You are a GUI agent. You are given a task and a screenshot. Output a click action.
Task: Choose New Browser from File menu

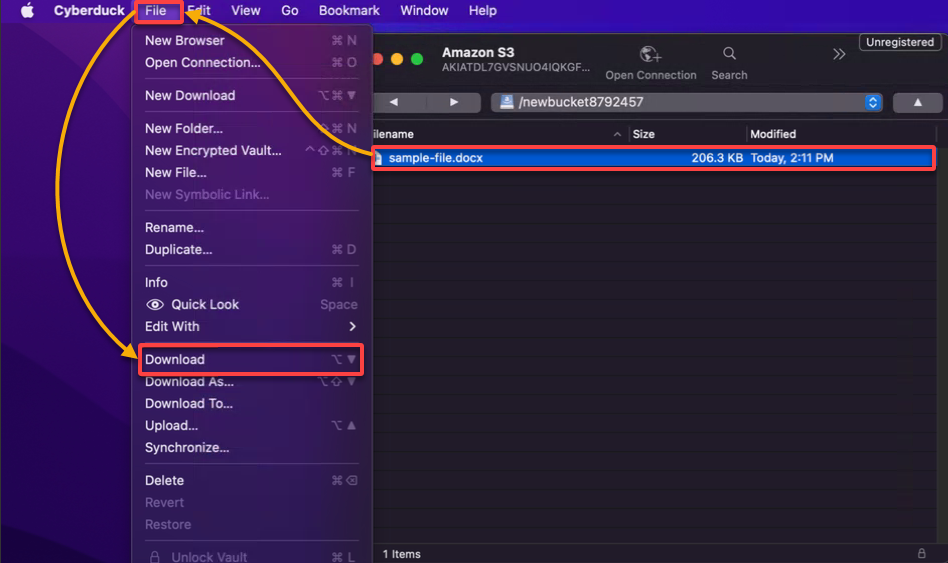coord(251,41)
